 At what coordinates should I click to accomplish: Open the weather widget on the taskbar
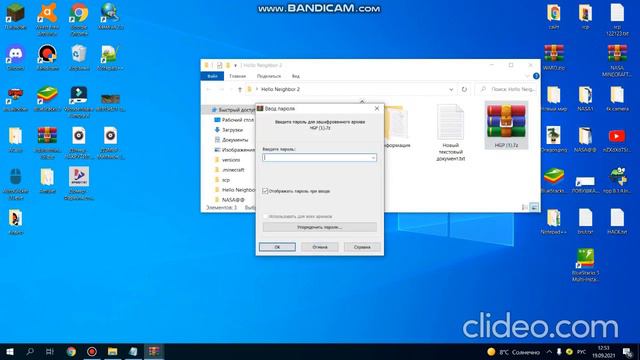[513, 352]
